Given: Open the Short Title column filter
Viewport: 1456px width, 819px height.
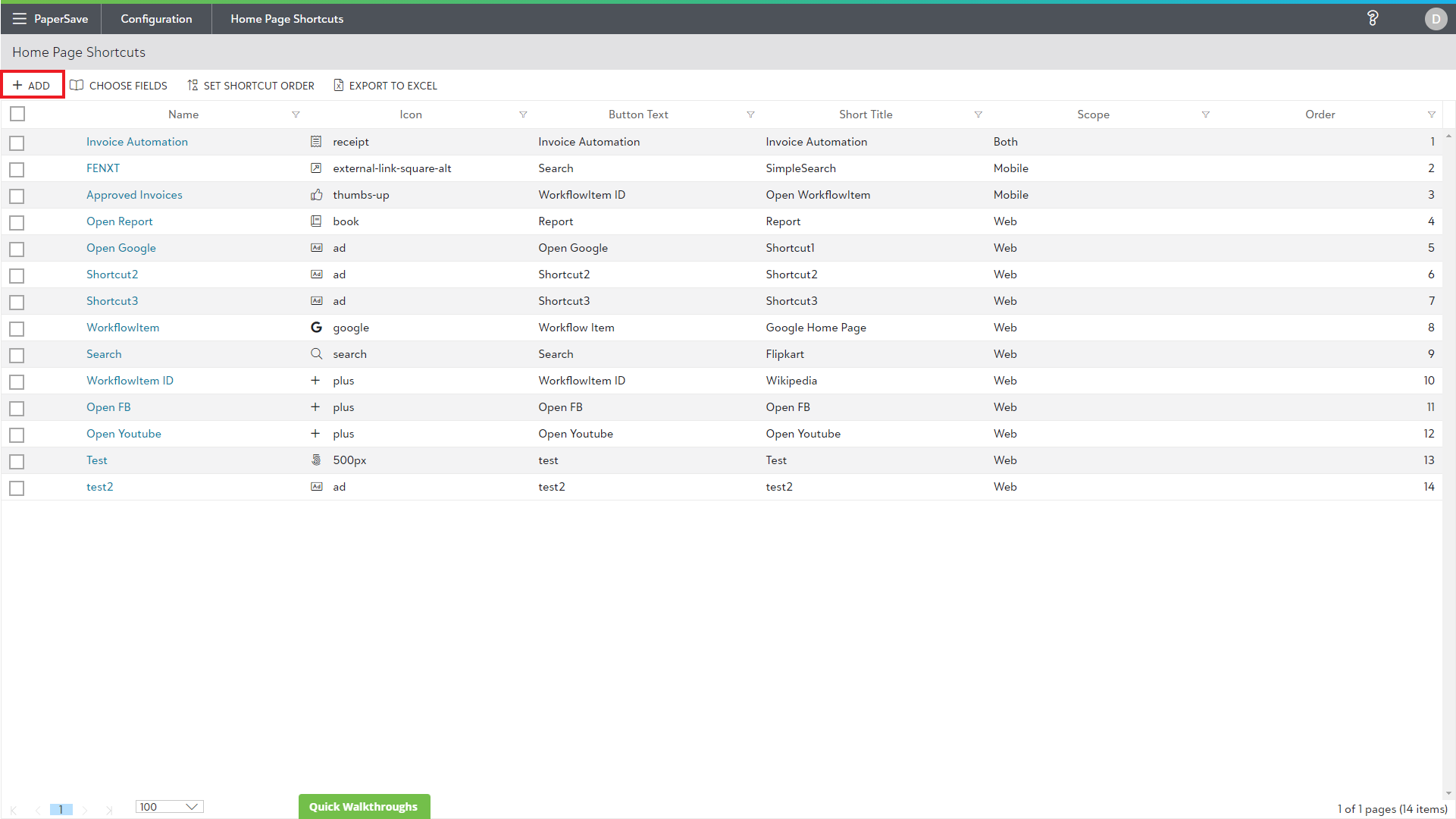Looking at the screenshot, I should coord(978,115).
